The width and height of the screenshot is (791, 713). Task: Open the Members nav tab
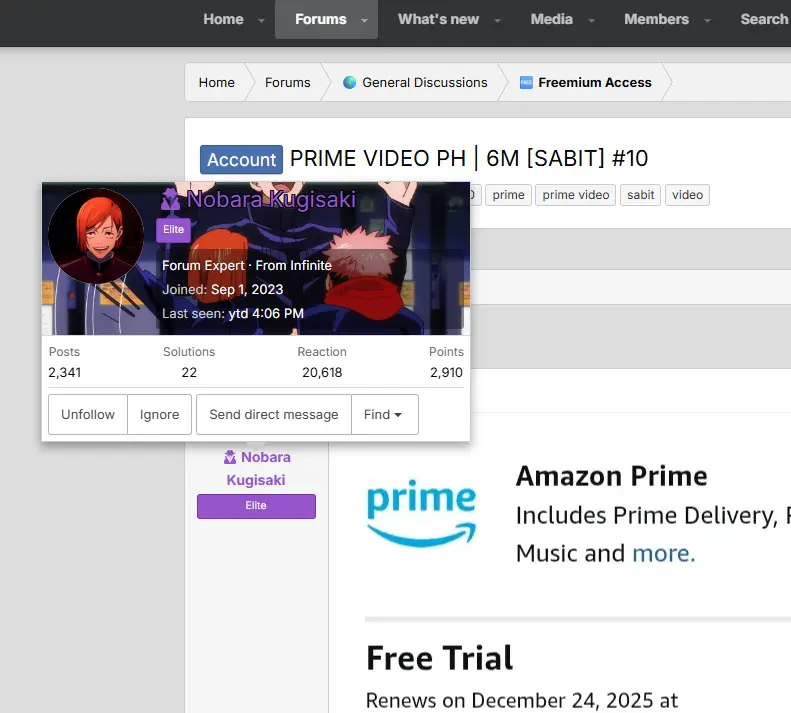point(656,19)
